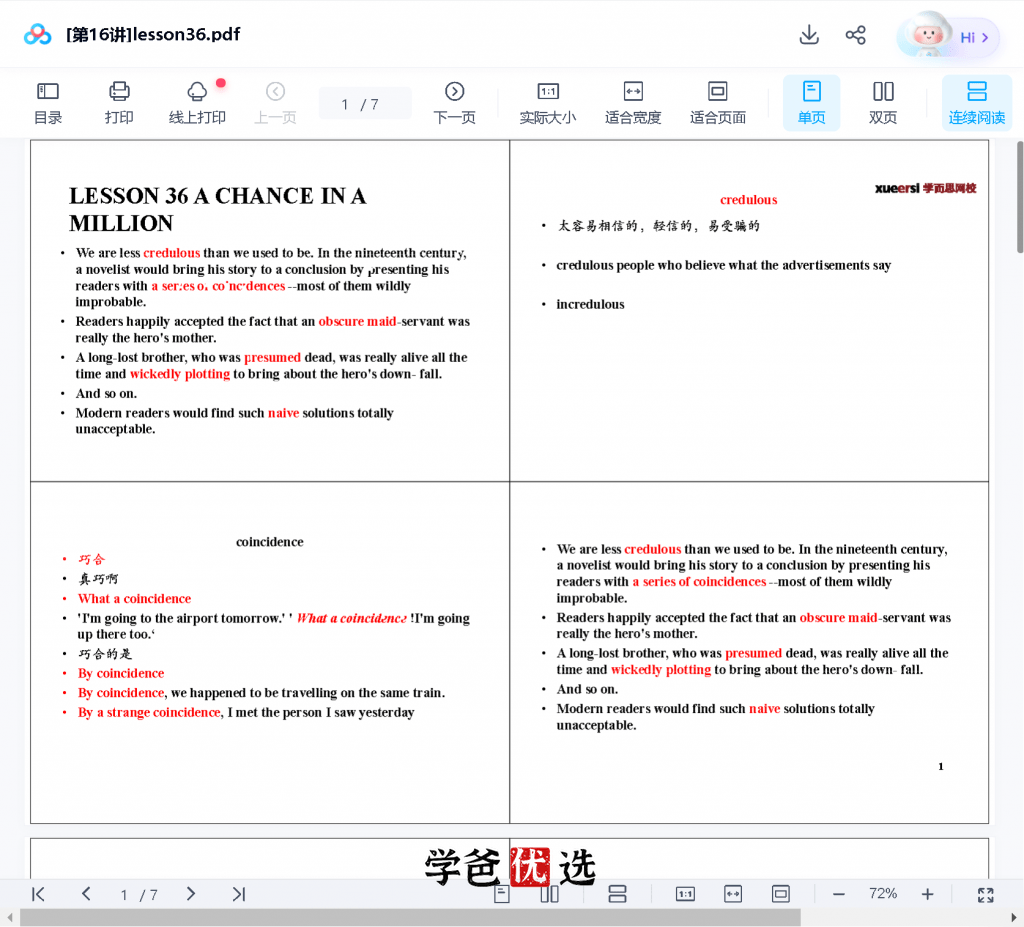The height and width of the screenshot is (927, 1024).
Task: Click page number 1 on fourth slide
Action: (x=941, y=766)
